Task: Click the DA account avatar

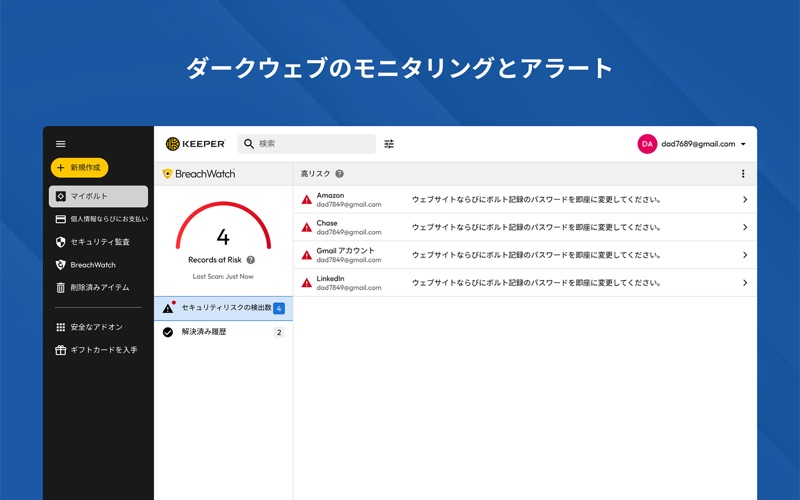Action: click(647, 144)
